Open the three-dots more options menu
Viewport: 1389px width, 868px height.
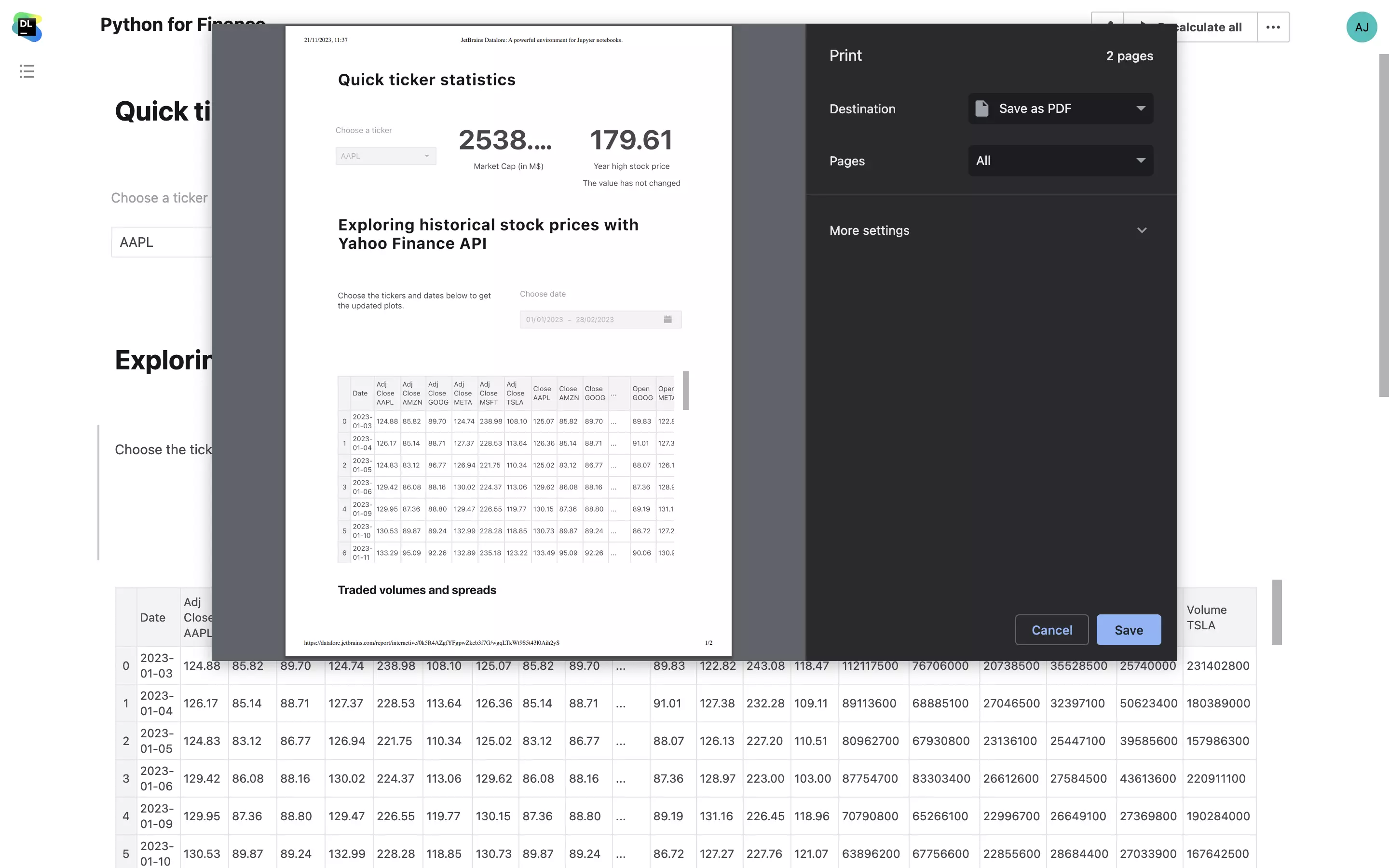pos(1272,27)
